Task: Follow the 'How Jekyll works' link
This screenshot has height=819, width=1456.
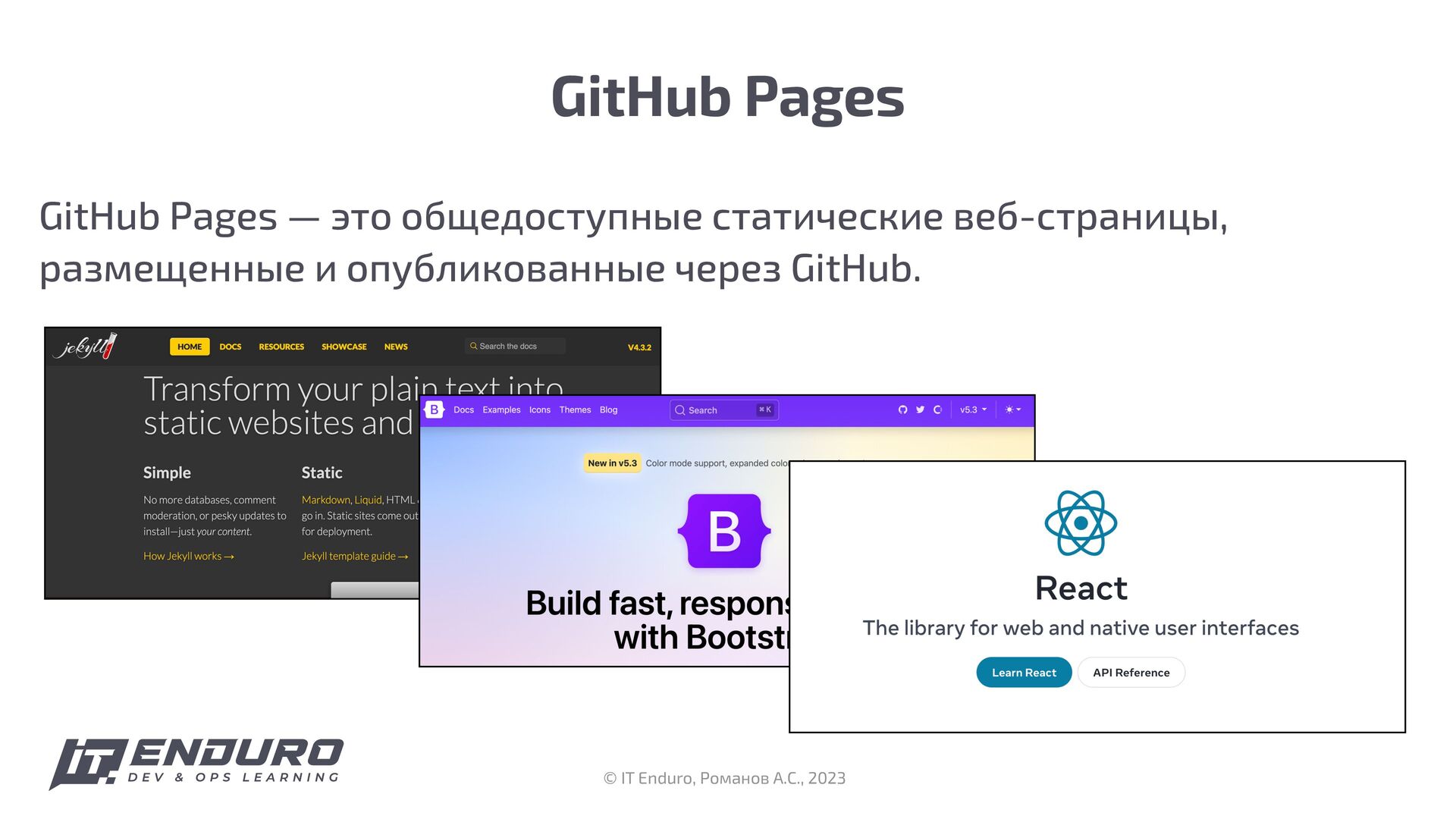Action: (x=189, y=556)
